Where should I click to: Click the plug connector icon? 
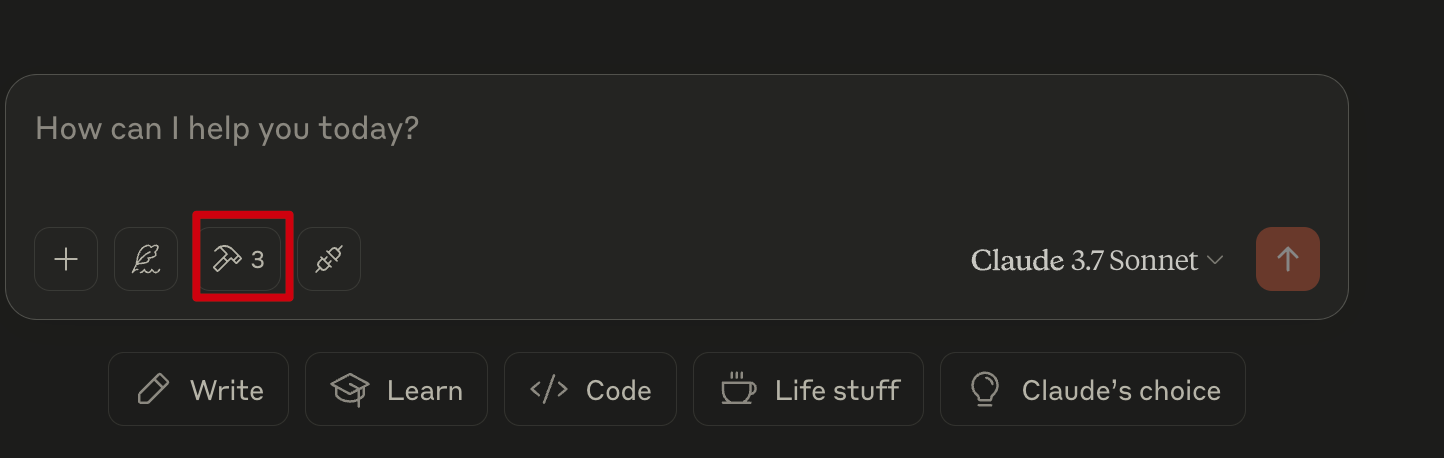click(x=329, y=259)
